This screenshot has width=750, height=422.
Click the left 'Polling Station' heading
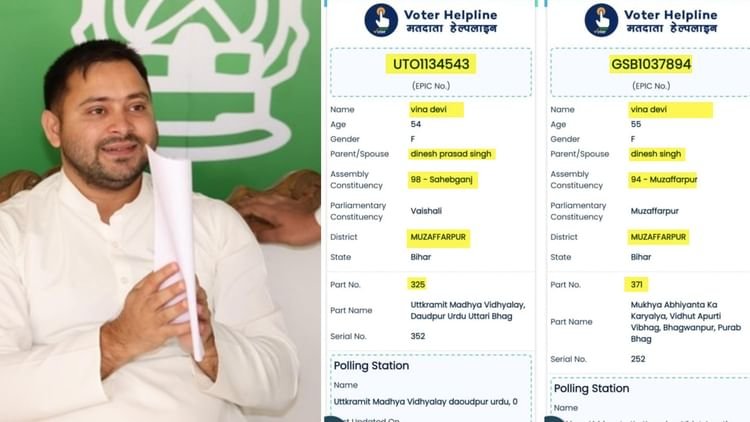[371, 366]
